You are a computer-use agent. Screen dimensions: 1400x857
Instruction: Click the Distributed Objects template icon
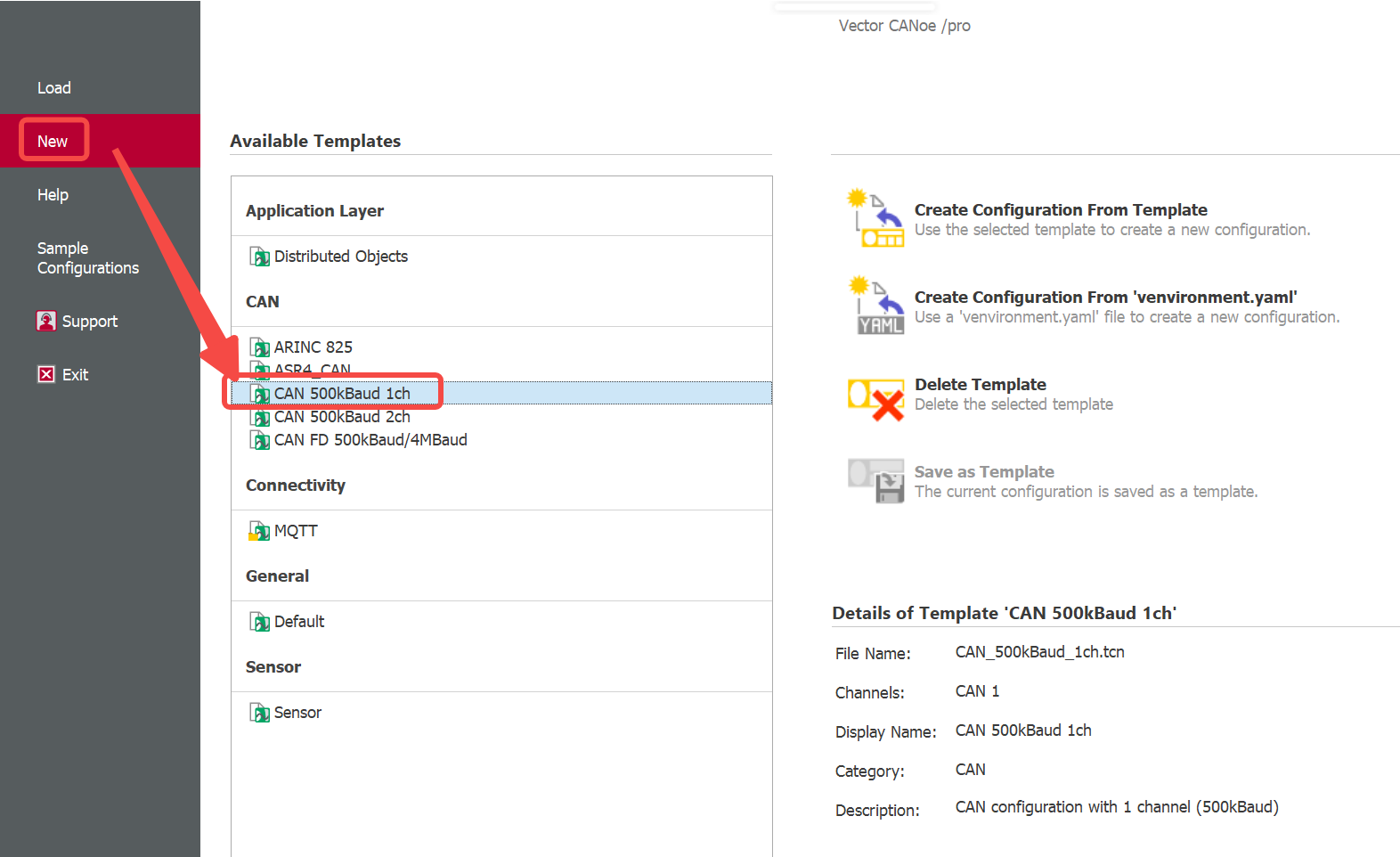pos(259,257)
